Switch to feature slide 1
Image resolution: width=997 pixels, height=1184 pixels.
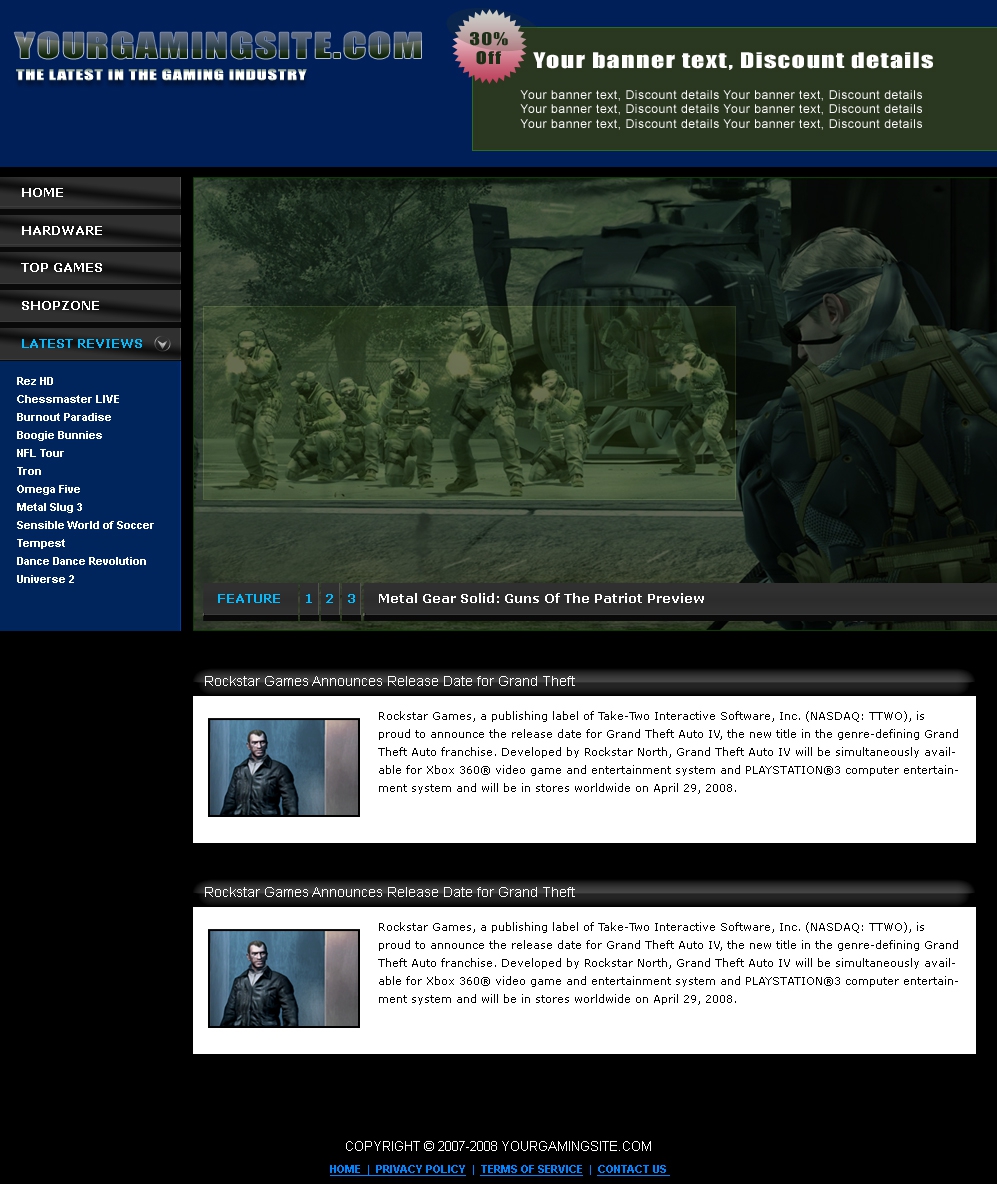click(x=308, y=599)
